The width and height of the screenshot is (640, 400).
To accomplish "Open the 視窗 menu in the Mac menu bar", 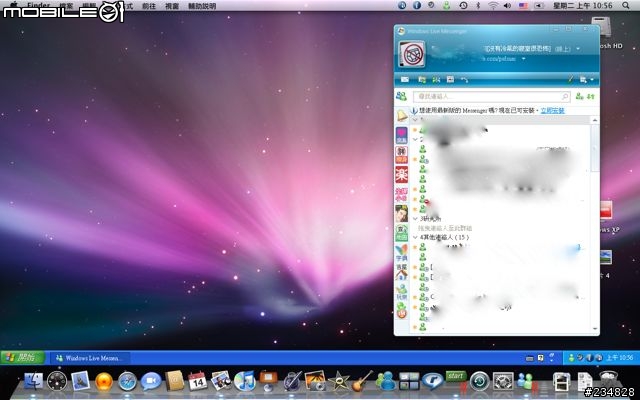I will tap(172, 6).
